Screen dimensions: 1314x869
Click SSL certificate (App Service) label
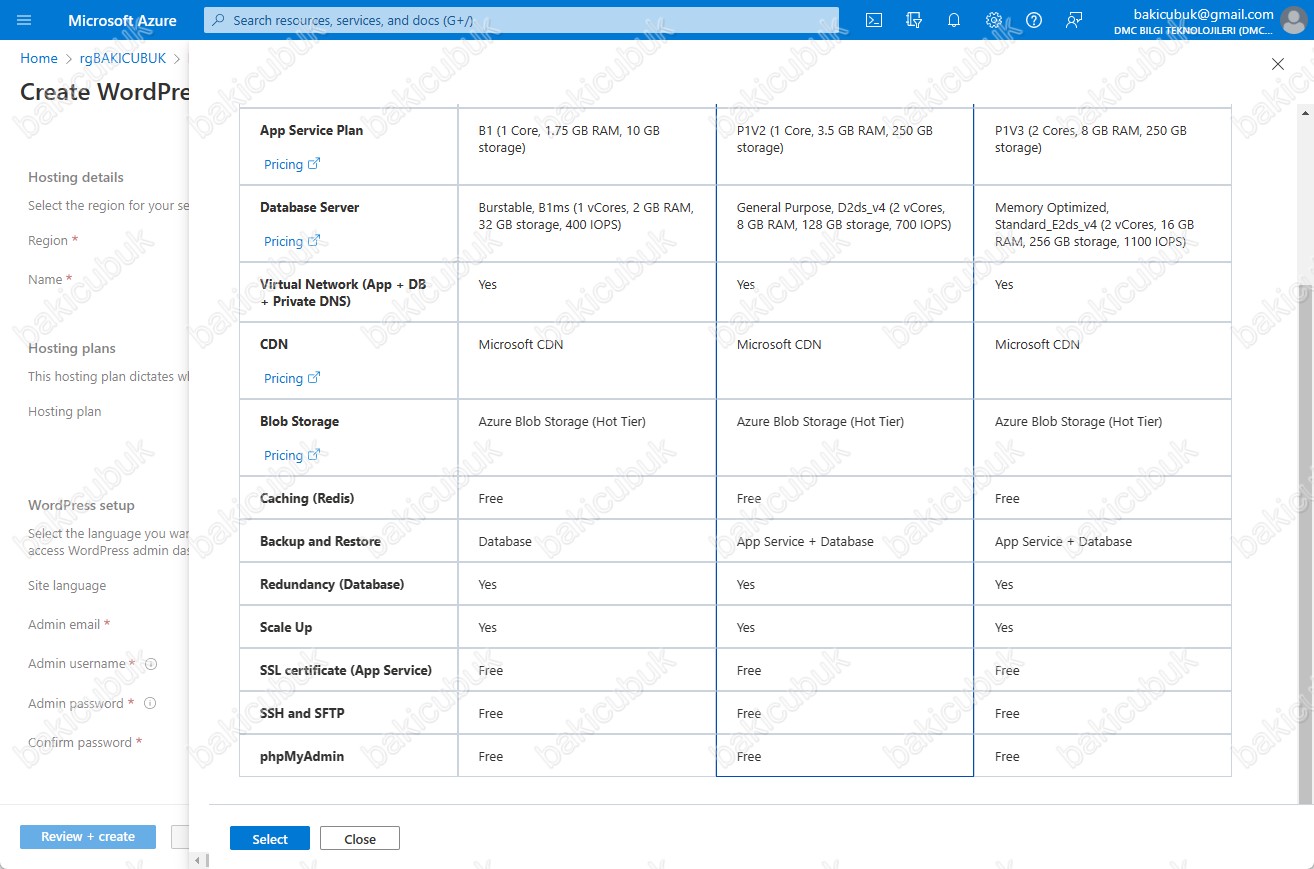346,670
